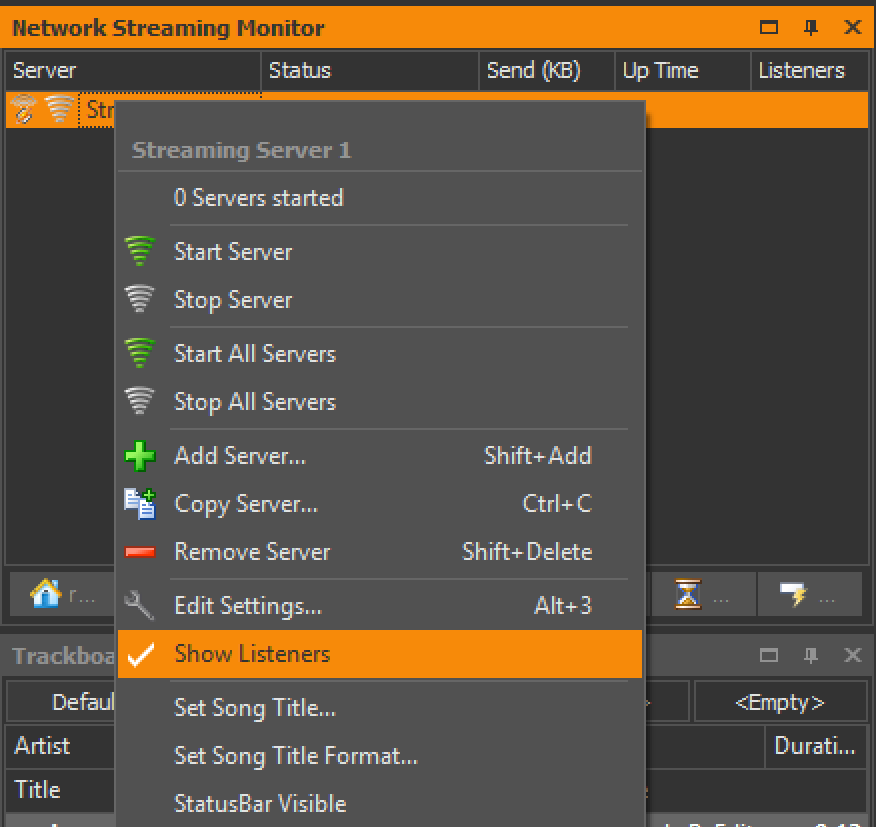
Task: Click the red minus Remove Server icon
Action: click(x=140, y=552)
